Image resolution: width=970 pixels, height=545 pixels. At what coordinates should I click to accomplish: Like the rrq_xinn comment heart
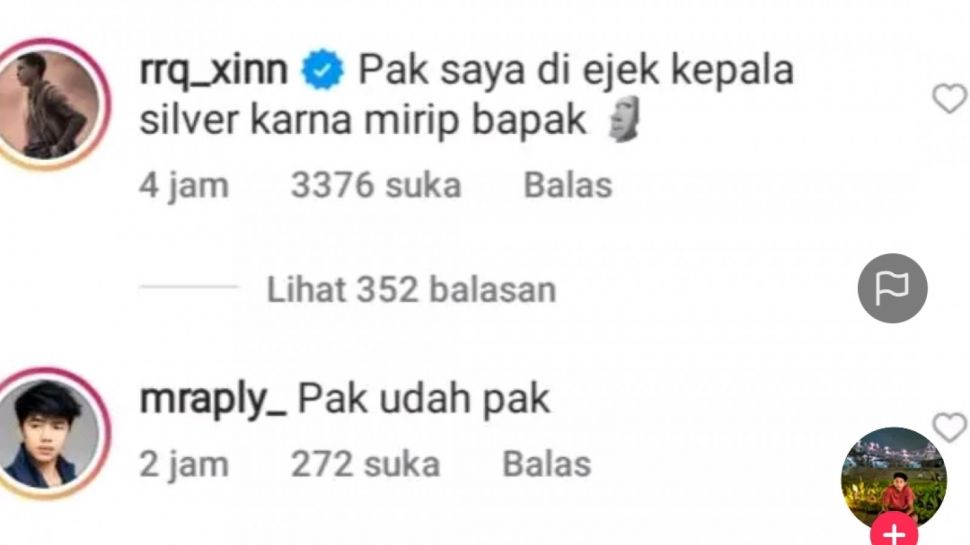pyautogui.click(x=950, y=99)
